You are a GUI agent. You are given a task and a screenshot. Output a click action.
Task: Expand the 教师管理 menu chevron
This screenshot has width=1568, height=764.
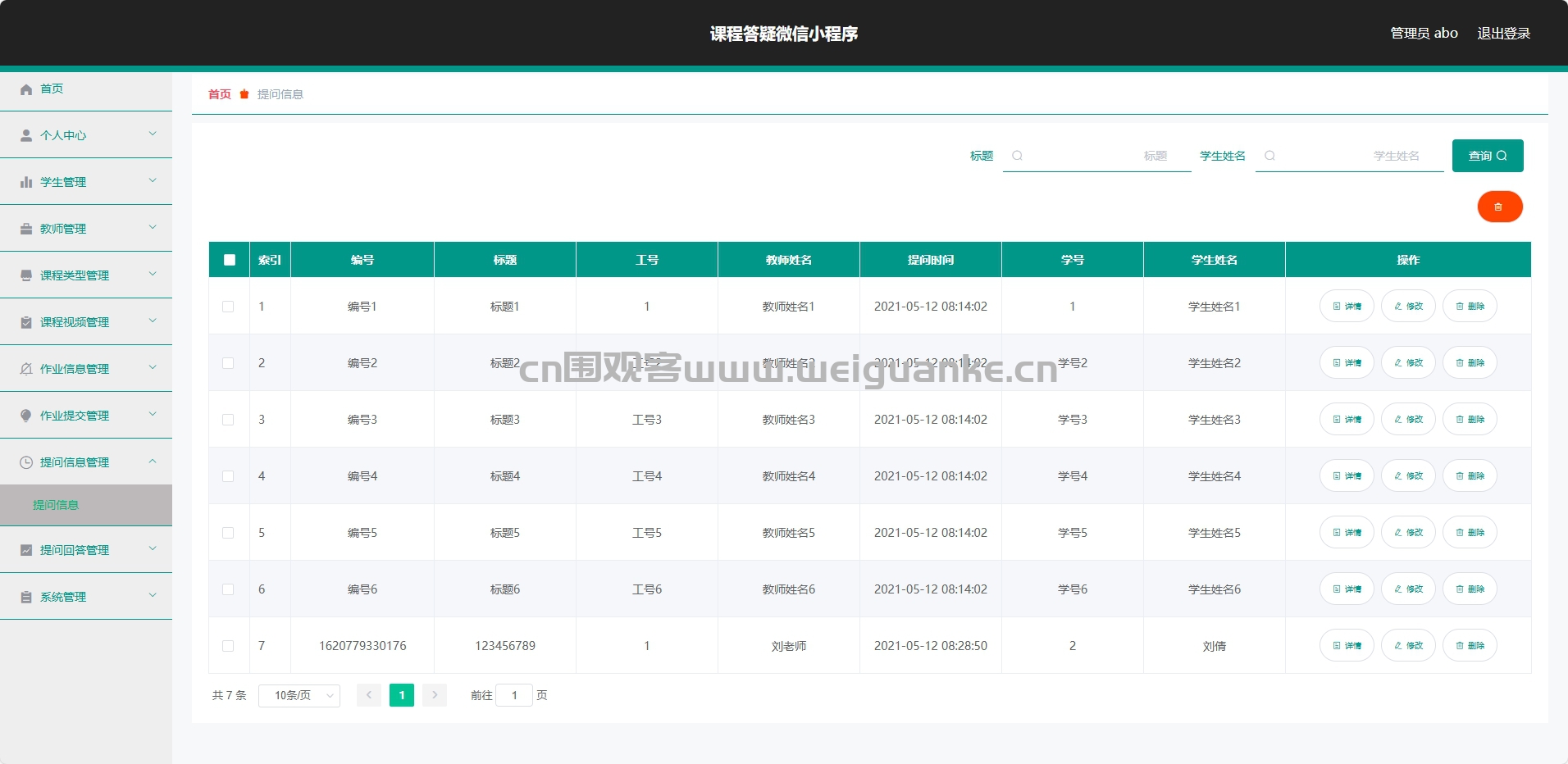click(x=153, y=227)
